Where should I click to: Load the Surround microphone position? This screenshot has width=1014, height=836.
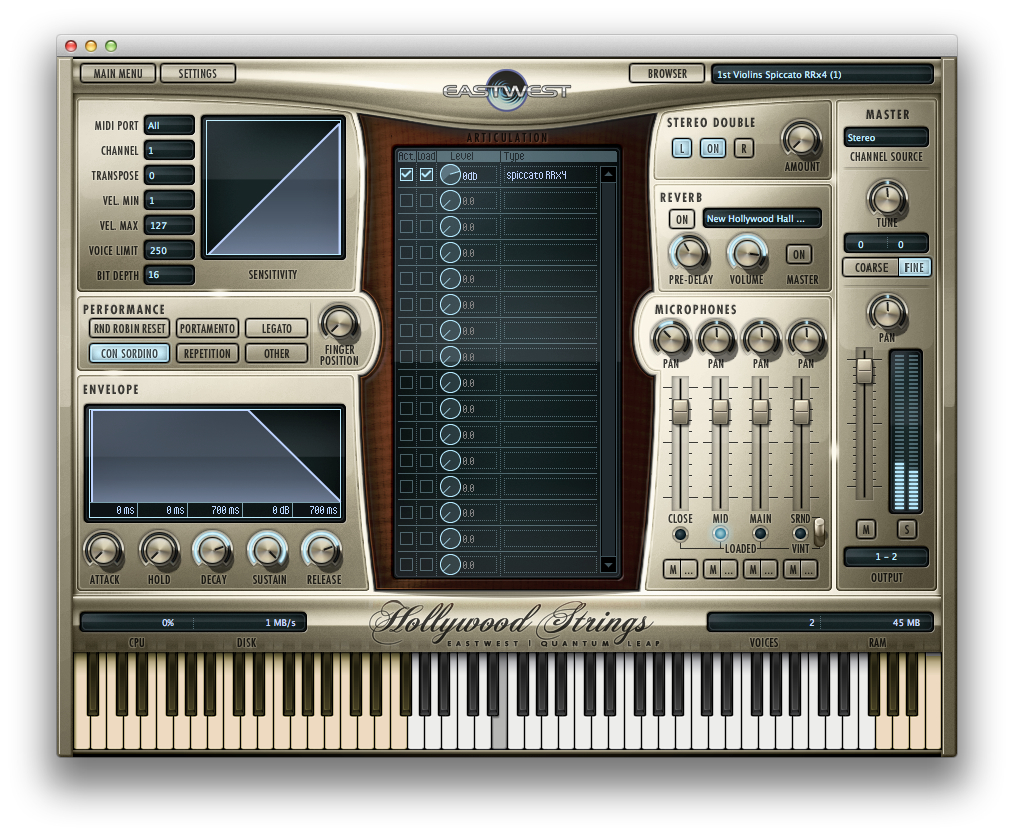[x=800, y=534]
